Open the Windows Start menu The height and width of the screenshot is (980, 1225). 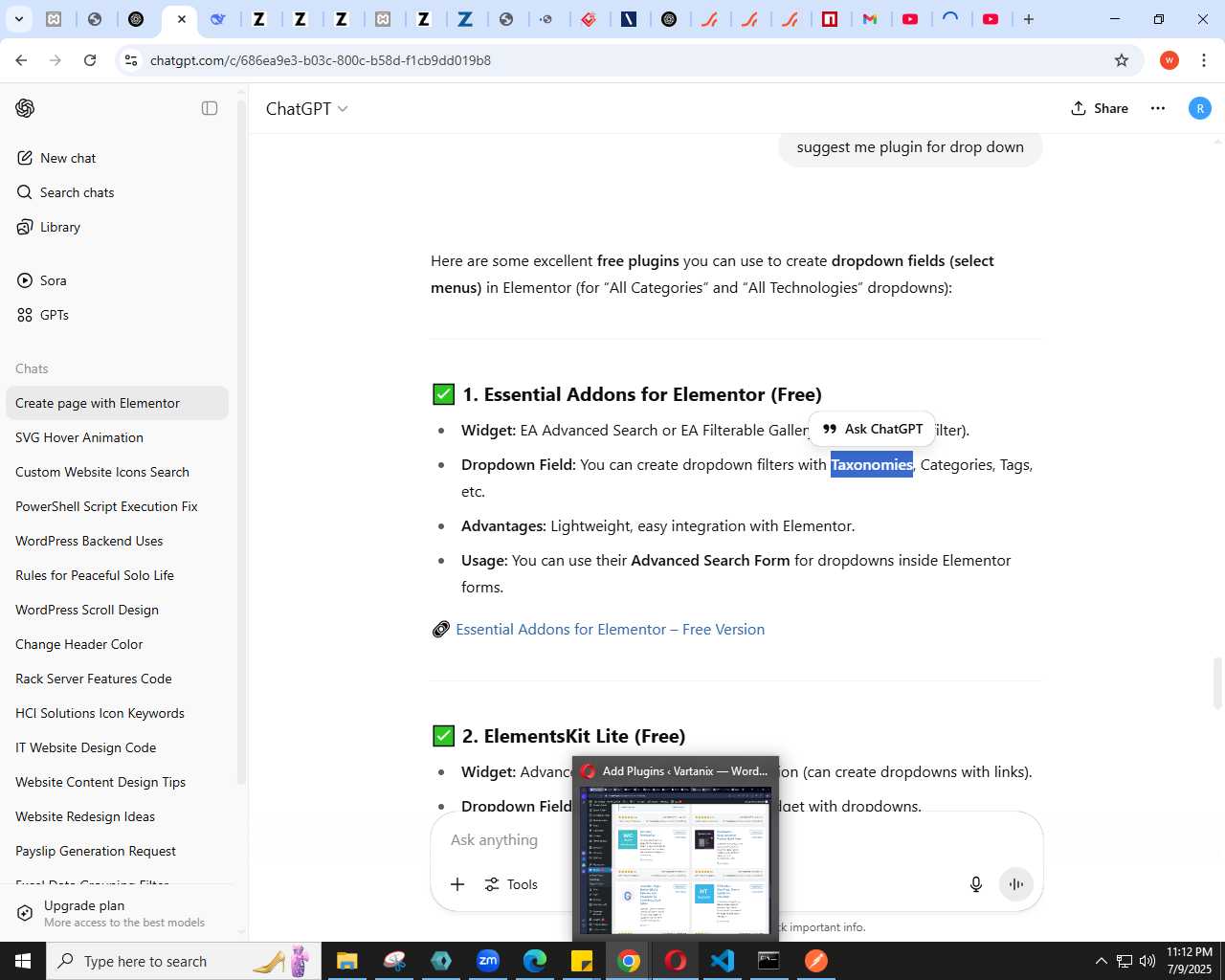point(23,961)
